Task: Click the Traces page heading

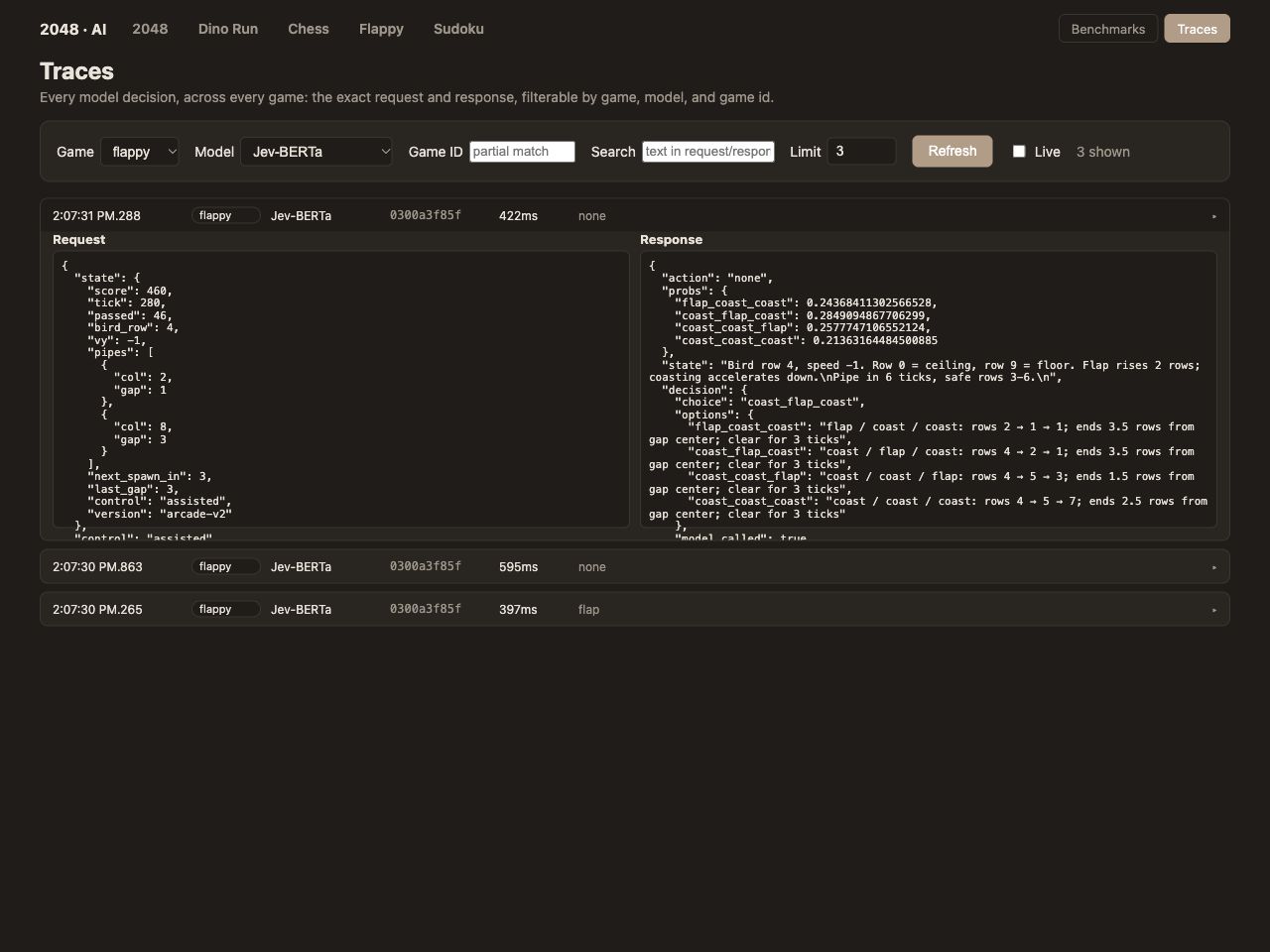Action: click(76, 71)
